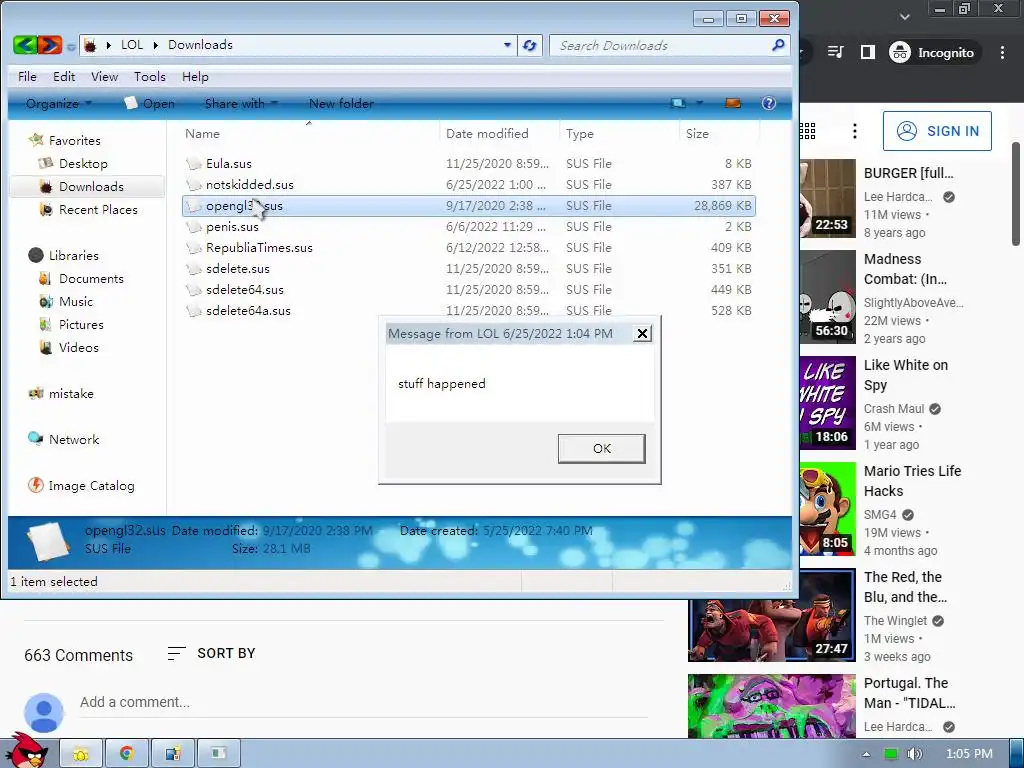Open the Pictures library

click(81, 325)
